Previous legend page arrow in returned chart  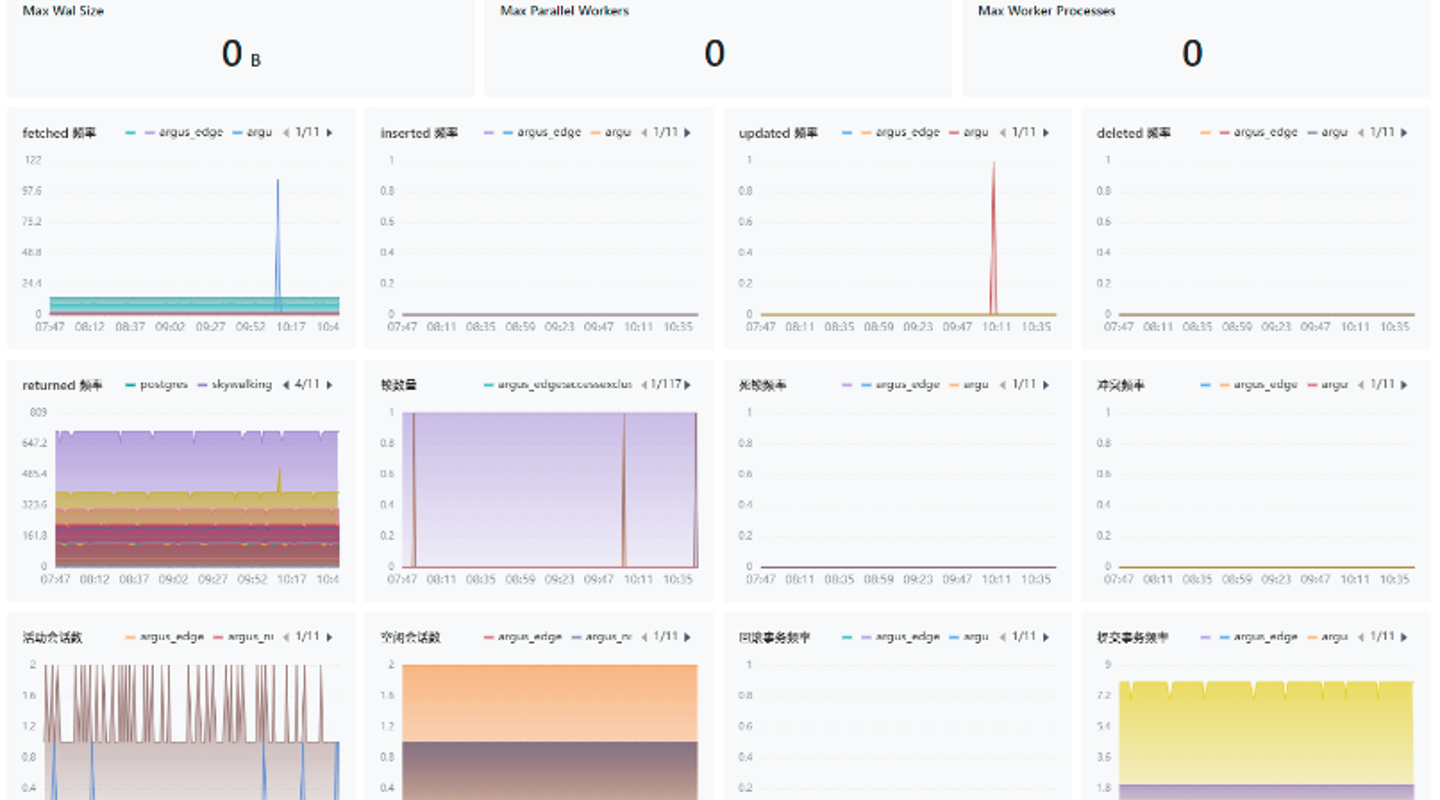pyautogui.click(x=286, y=385)
